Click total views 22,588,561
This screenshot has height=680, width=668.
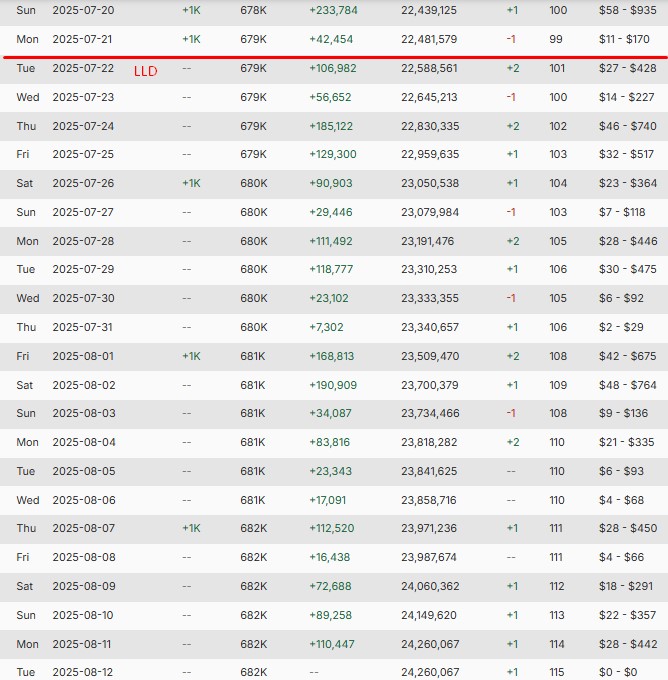(x=429, y=68)
